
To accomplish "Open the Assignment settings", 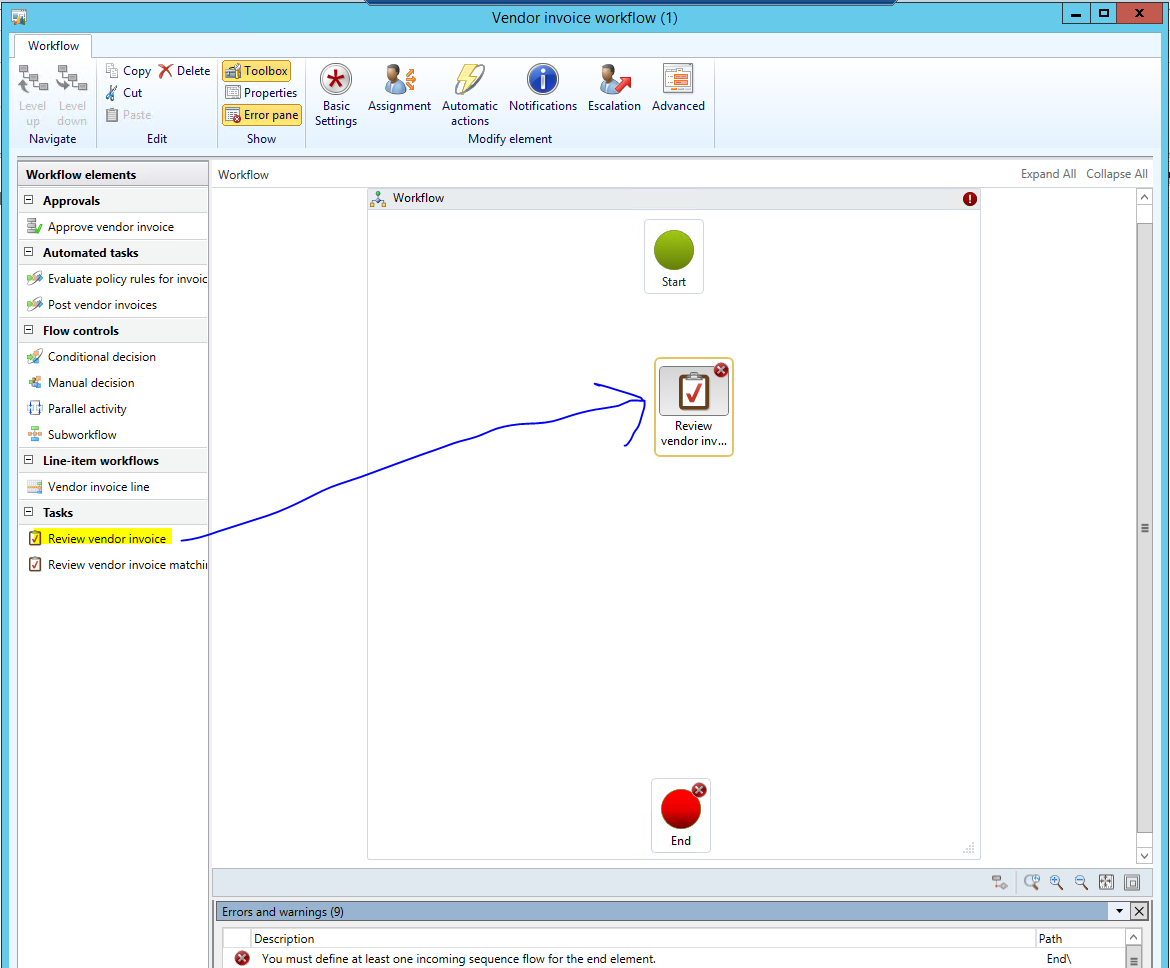I will 399,89.
